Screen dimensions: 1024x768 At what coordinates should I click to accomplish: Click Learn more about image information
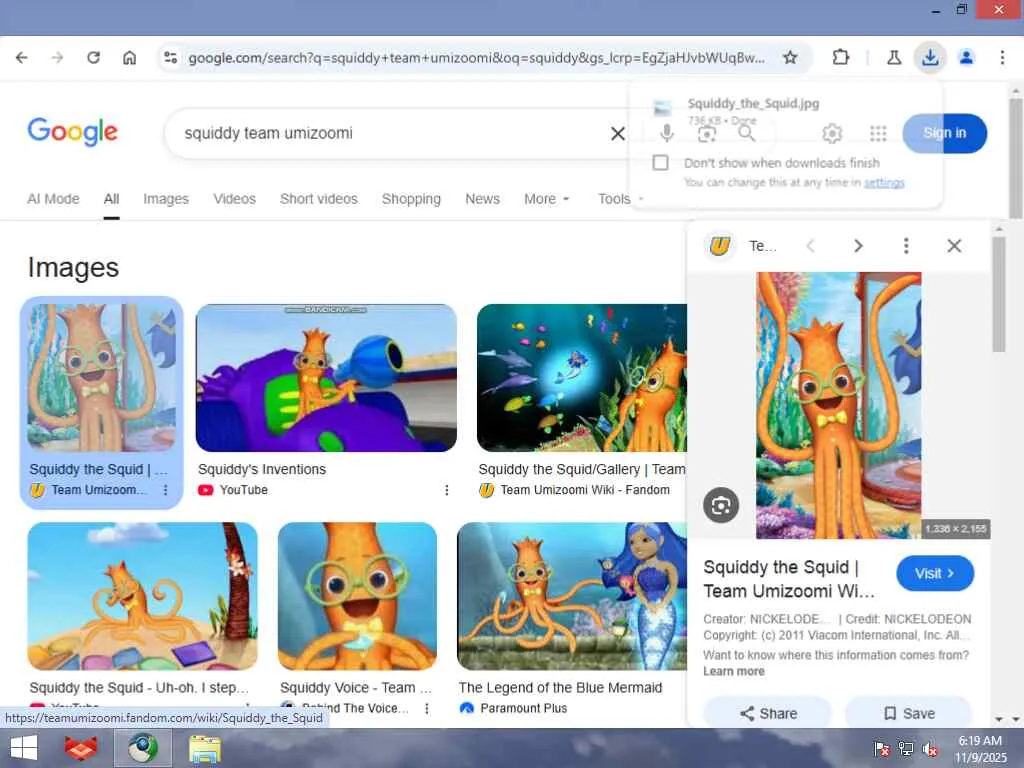pyautogui.click(x=733, y=671)
